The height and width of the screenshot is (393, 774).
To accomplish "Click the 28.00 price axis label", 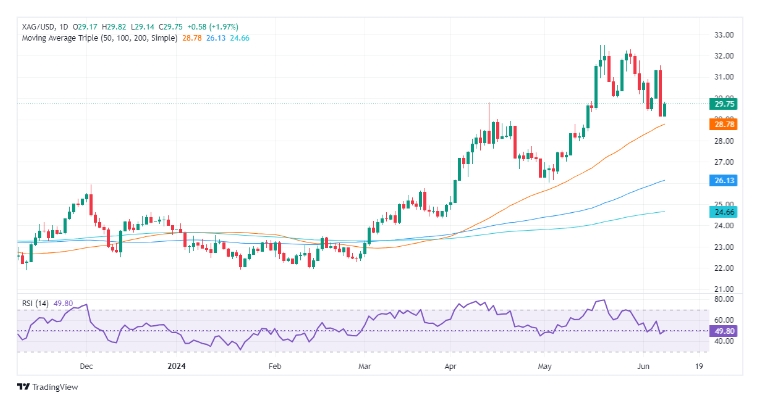I will click(x=724, y=141).
